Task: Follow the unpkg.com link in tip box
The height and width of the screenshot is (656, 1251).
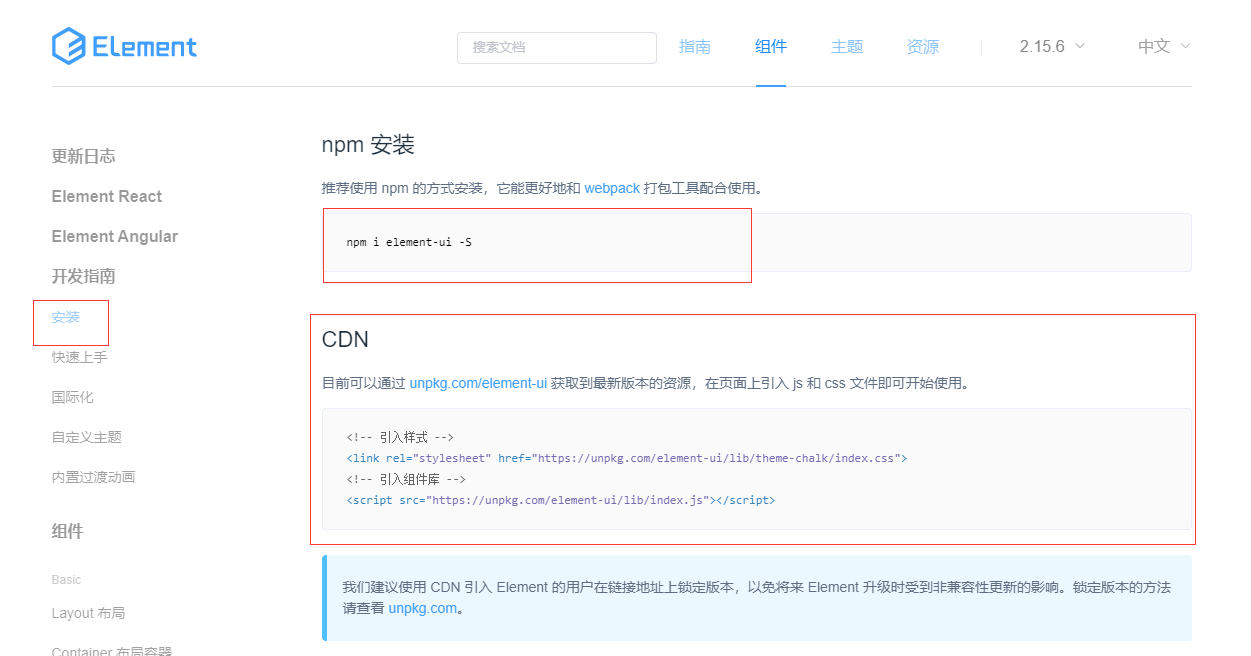Action: pyautogui.click(x=423, y=608)
